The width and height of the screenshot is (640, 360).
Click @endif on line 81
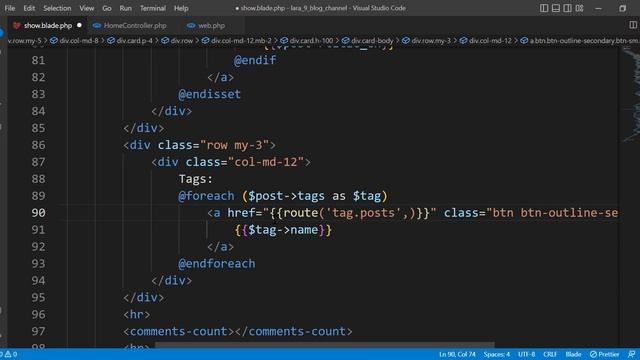(255, 60)
